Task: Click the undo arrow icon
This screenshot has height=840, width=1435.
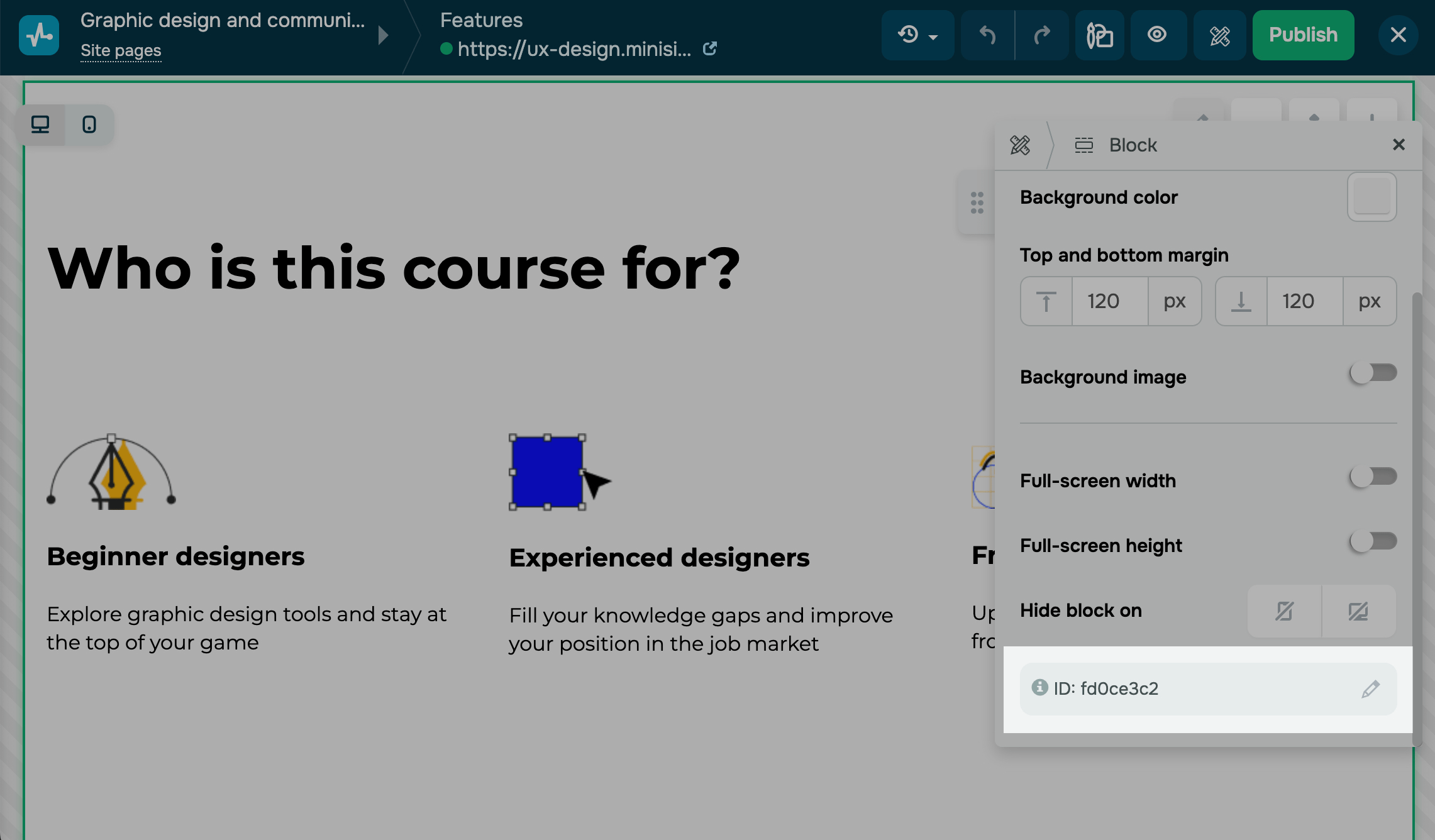Action: (x=987, y=35)
